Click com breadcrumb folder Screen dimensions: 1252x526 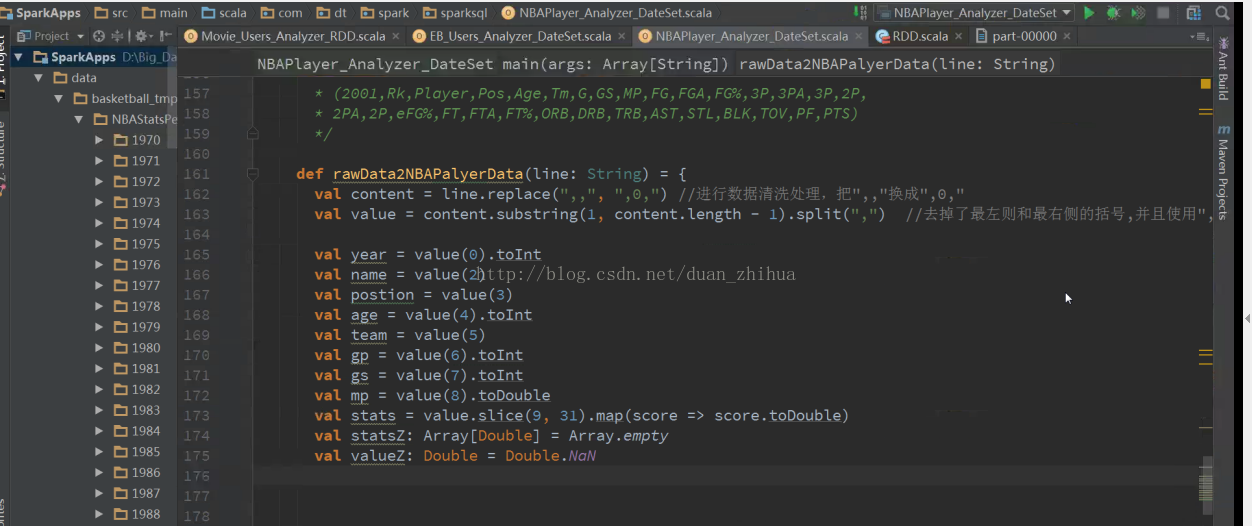click(281, 13)
